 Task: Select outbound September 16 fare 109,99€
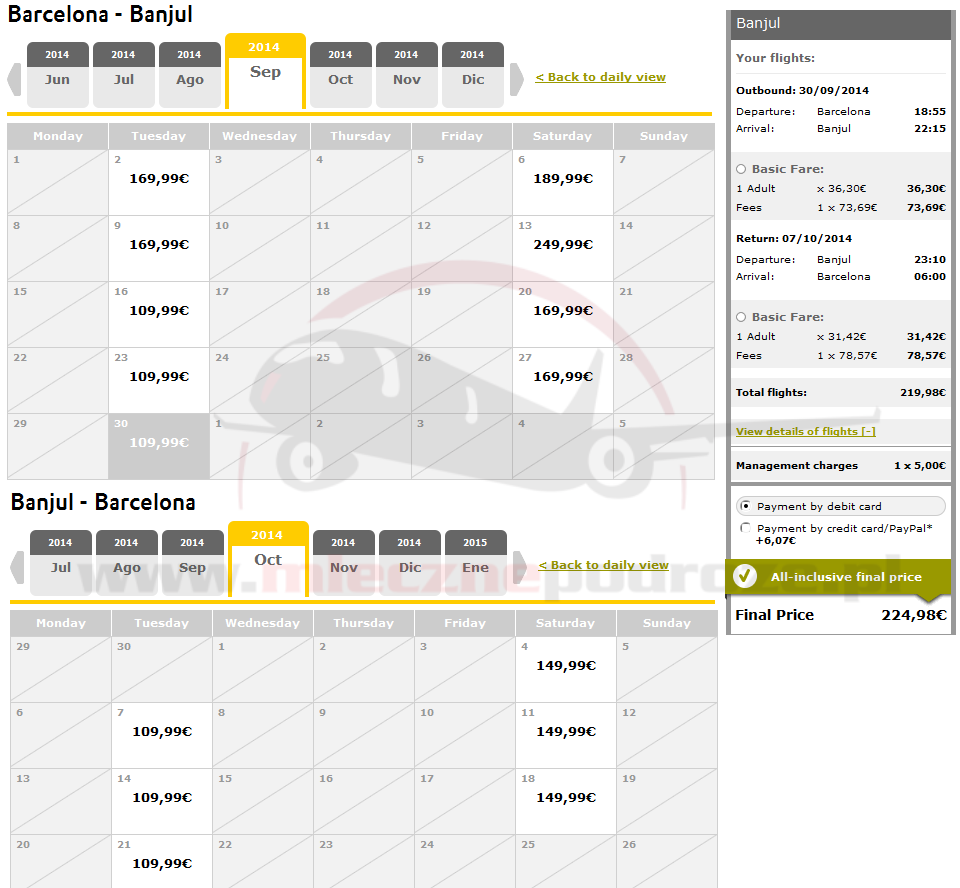point(158,310)
